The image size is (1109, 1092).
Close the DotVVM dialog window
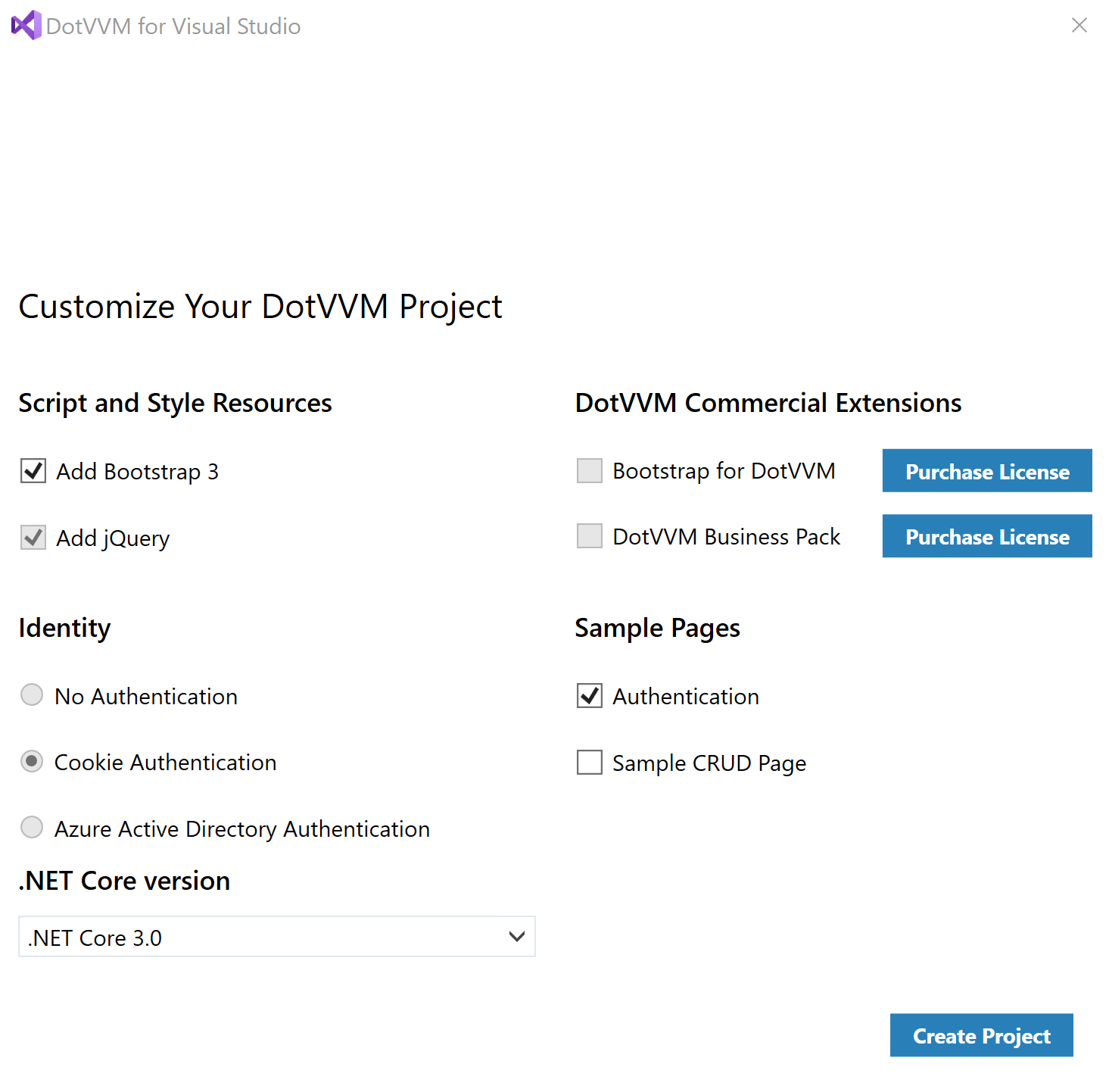(1079, 26)
